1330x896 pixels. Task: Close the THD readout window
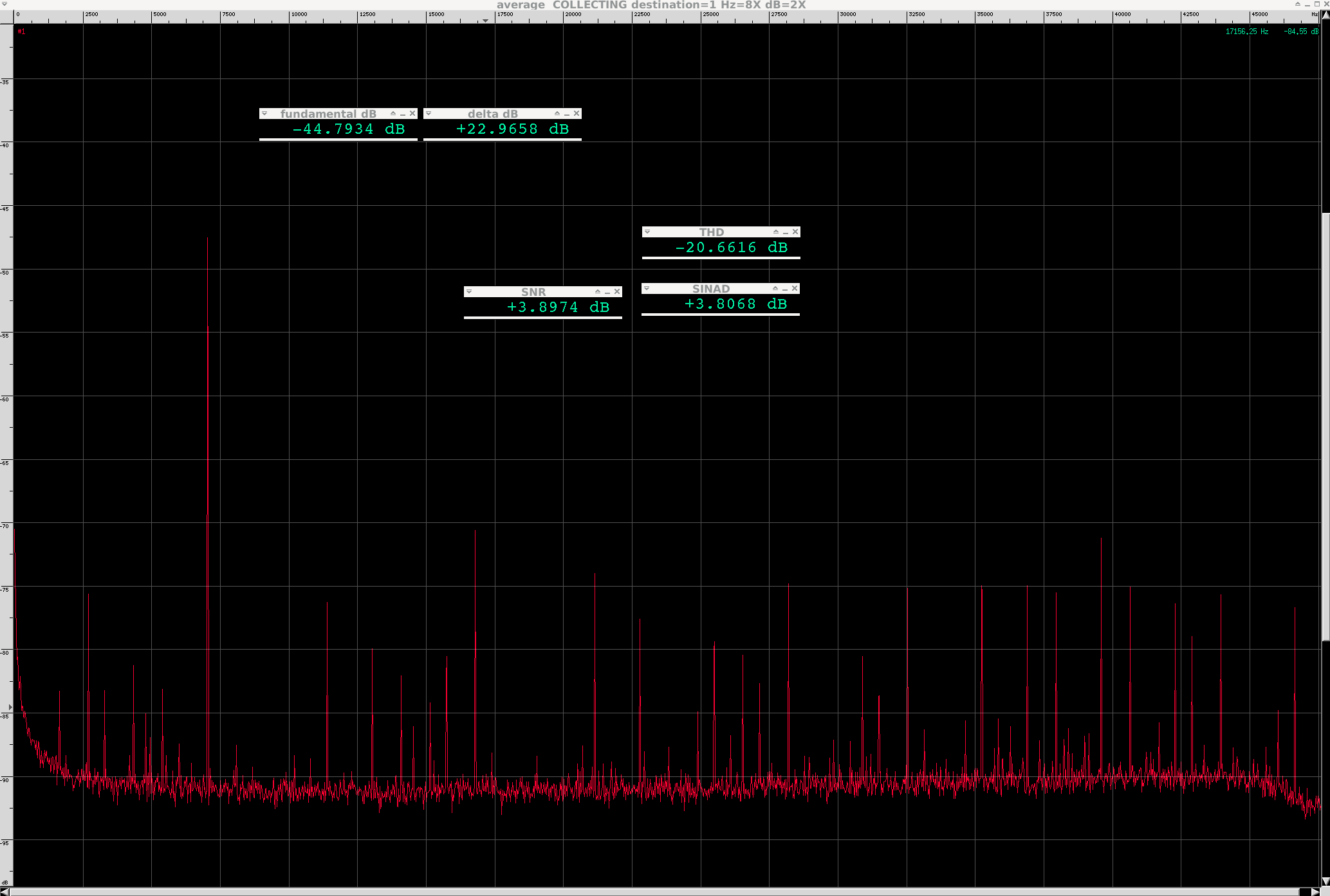click(x=795, y=232)
